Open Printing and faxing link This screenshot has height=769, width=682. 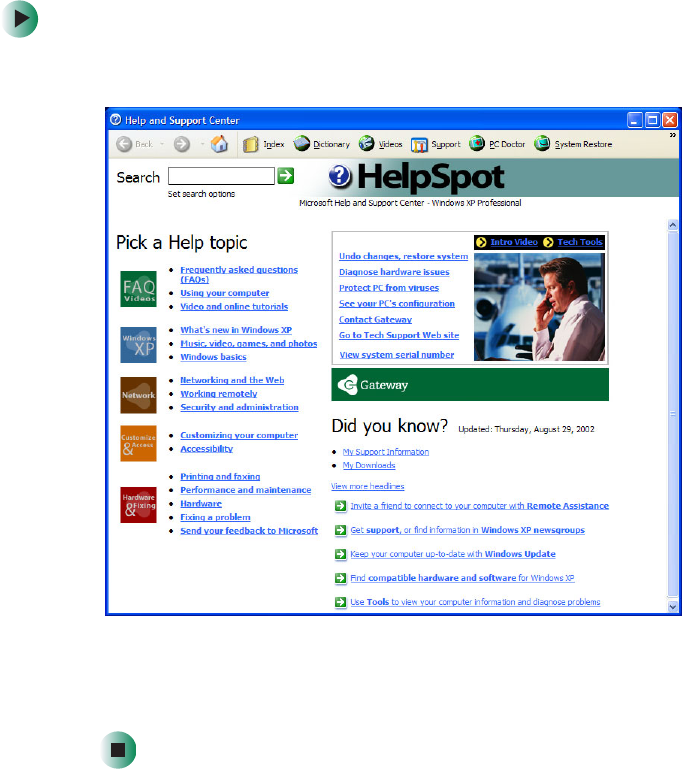pyautogui.click(x=220, y=477)
